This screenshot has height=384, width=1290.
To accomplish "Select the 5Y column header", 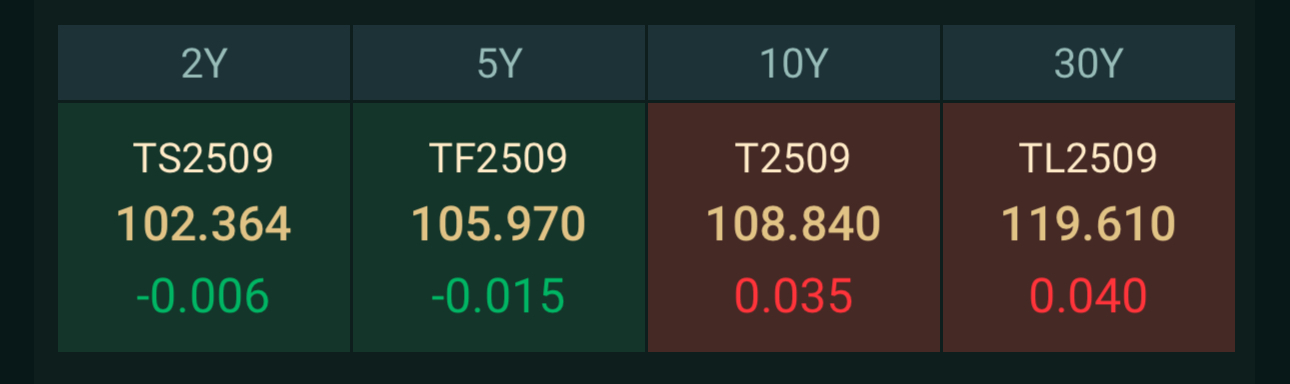I will pyautogui.click(x=499, y=63).
